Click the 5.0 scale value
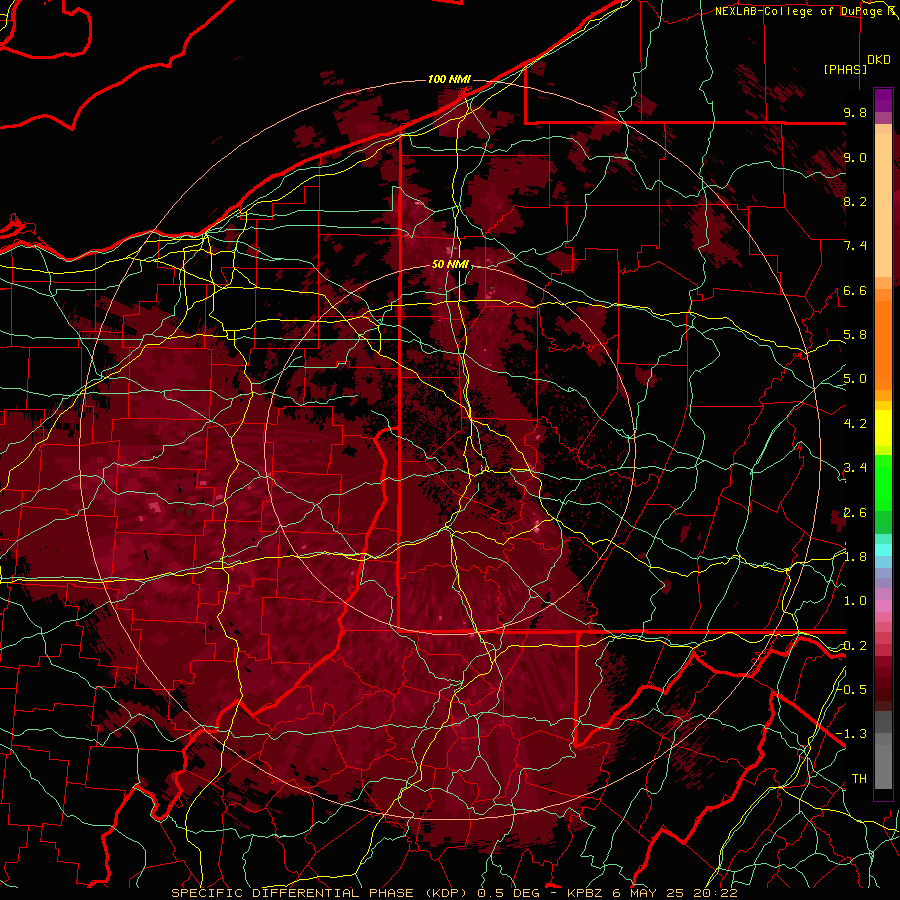The image size is (900, 900). [x=855, y=379]
